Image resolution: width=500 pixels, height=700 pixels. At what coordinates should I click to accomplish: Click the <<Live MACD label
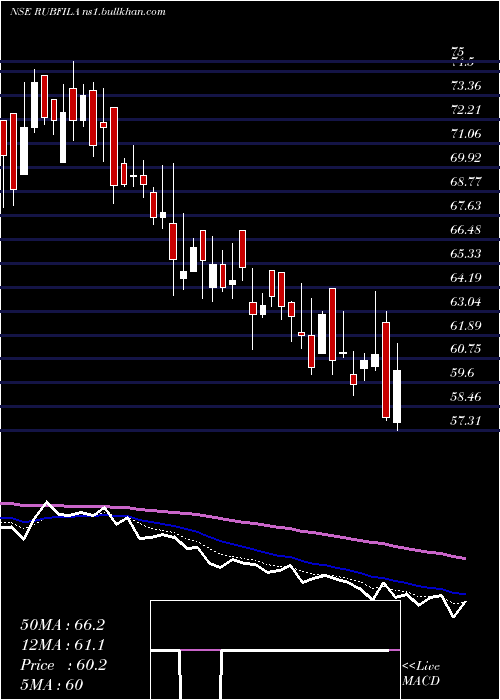point(421,673)
